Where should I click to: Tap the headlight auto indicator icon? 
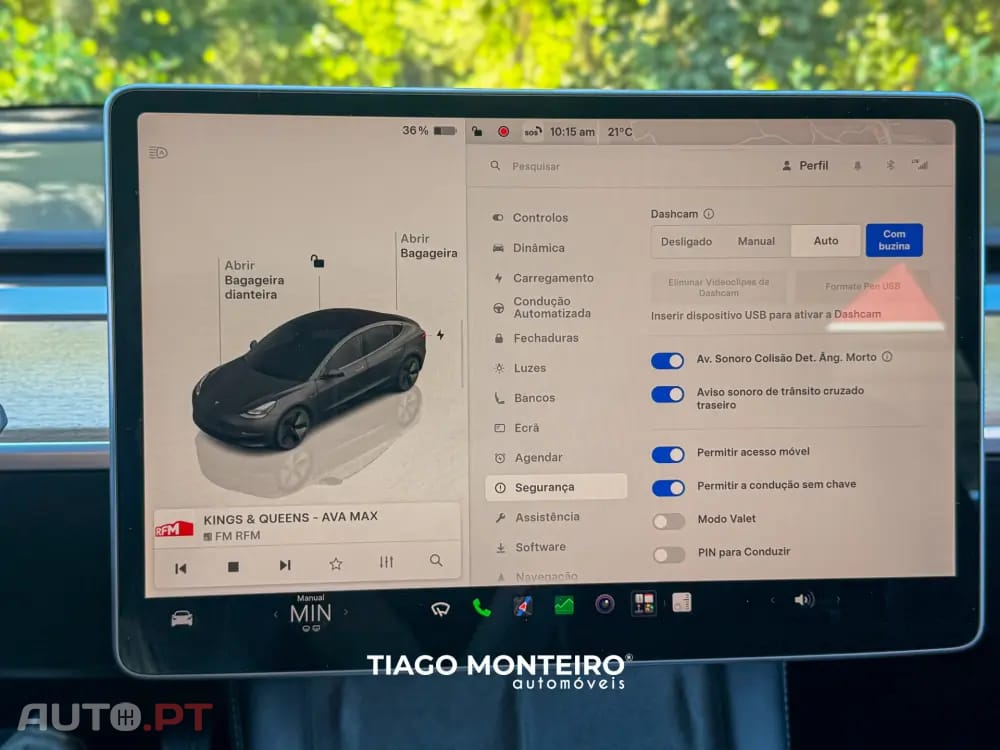coord(158,152)
